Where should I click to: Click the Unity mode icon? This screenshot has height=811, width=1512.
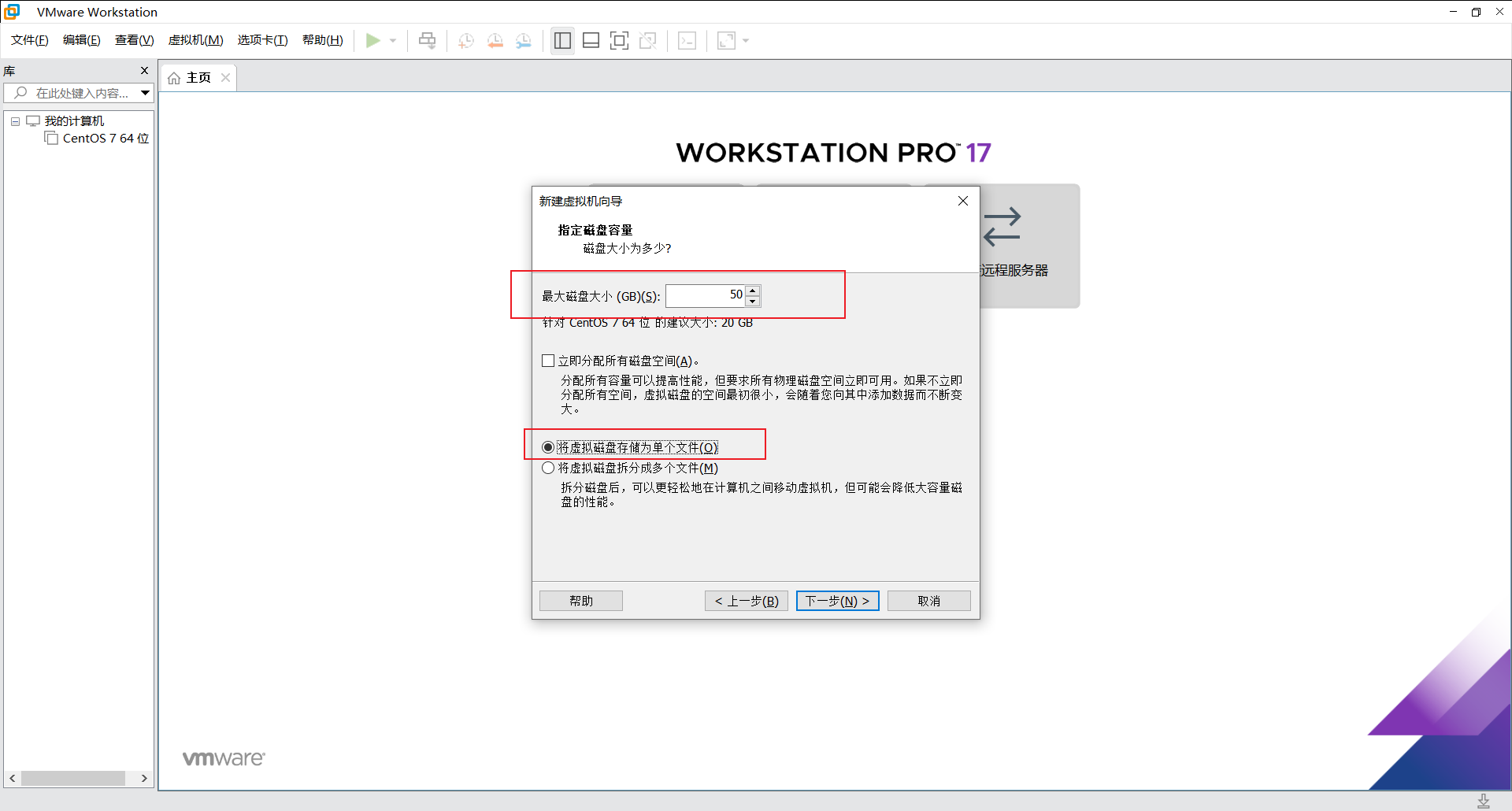point(648,40)
